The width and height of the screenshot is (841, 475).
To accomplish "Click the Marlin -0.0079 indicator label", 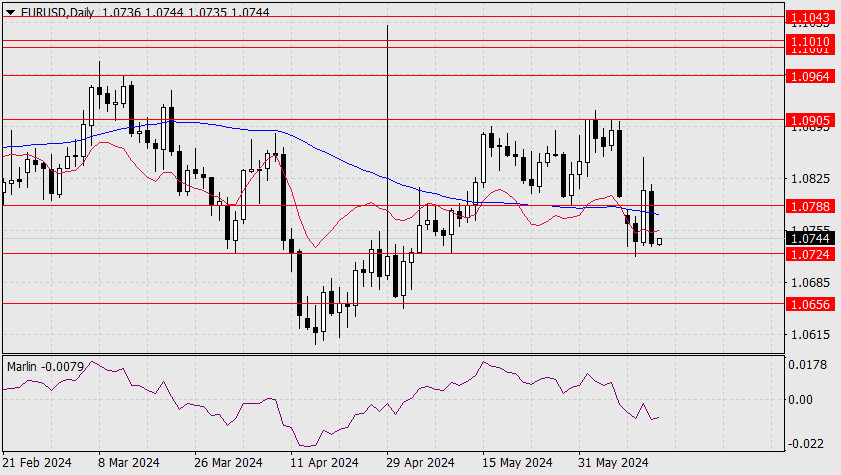I will [x=46, y=367].
